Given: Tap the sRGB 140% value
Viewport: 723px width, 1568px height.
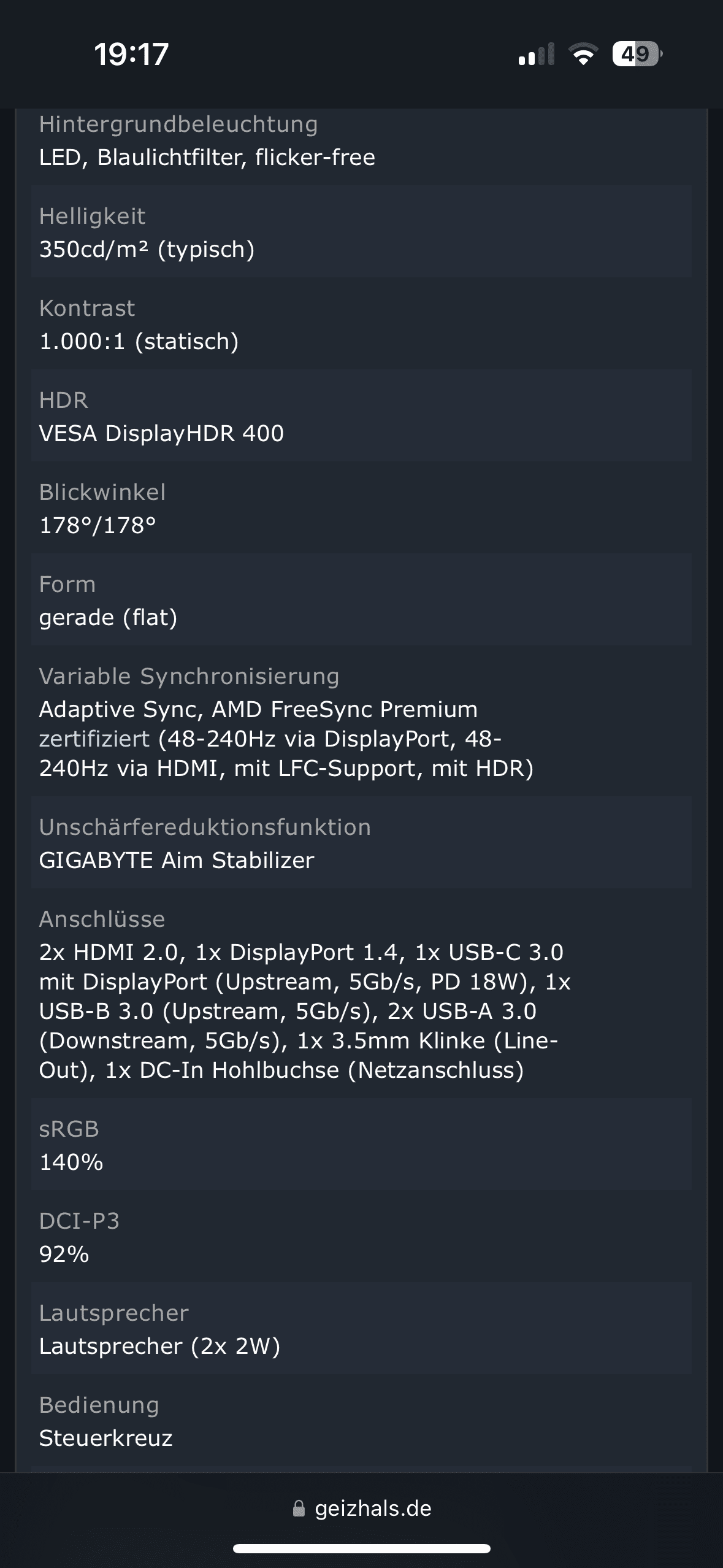Looking at the screenshot, I should (x=71, y=1163).
